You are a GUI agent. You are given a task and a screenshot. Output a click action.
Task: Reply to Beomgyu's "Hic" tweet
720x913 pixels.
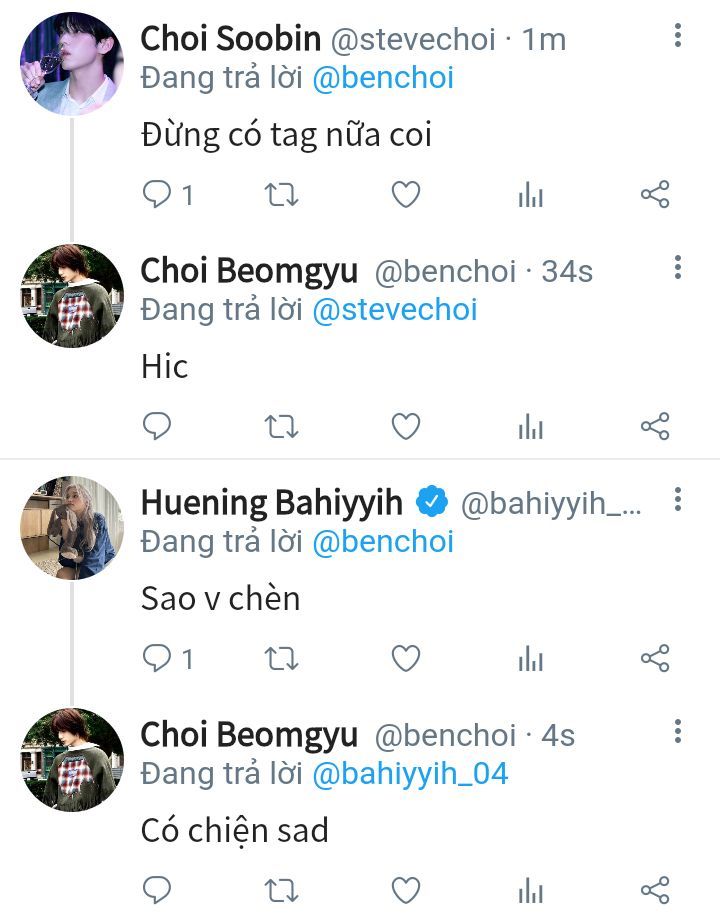tap(158, 427)
